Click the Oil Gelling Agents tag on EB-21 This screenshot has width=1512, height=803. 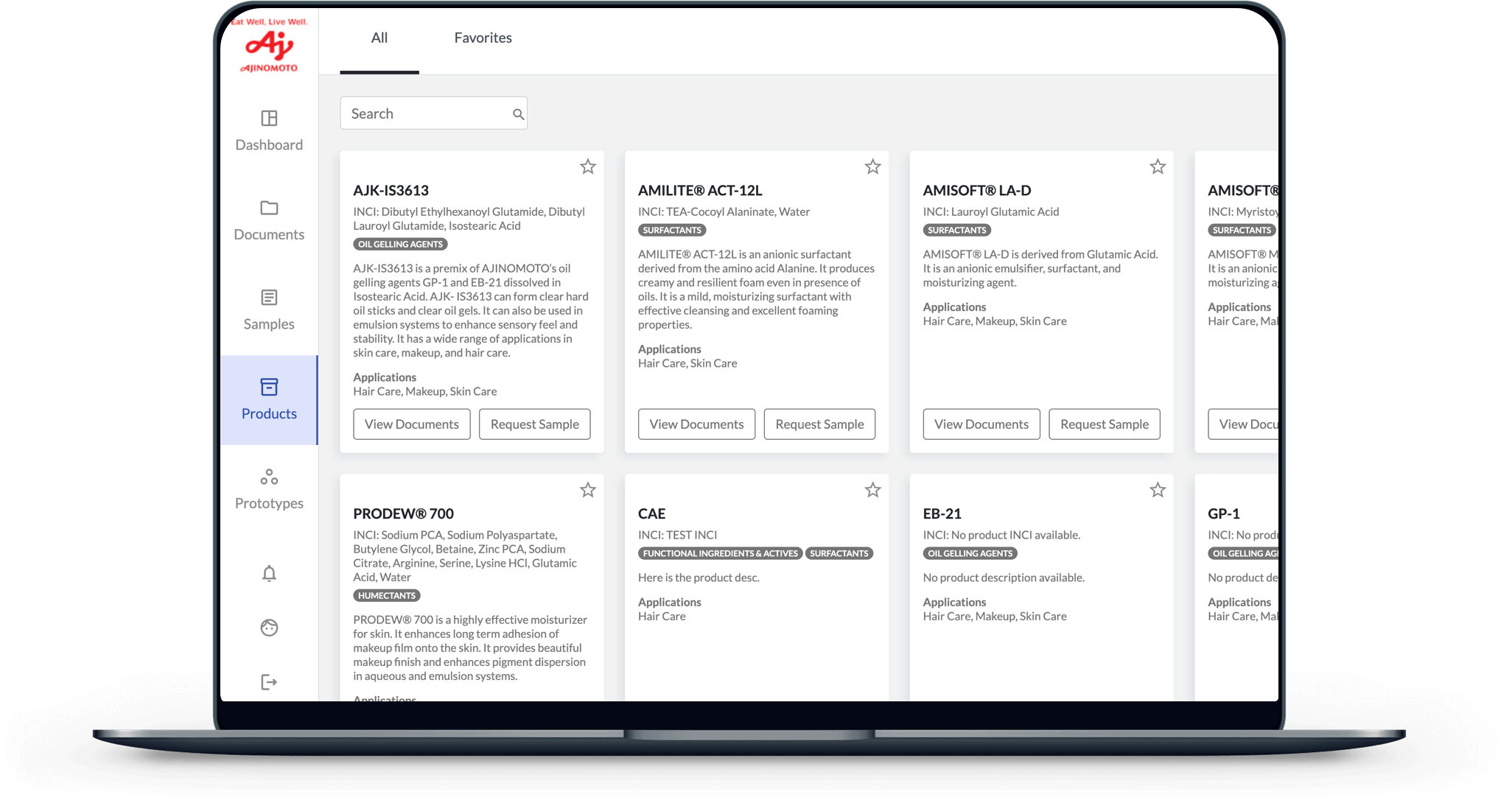(x=970, y=554)
